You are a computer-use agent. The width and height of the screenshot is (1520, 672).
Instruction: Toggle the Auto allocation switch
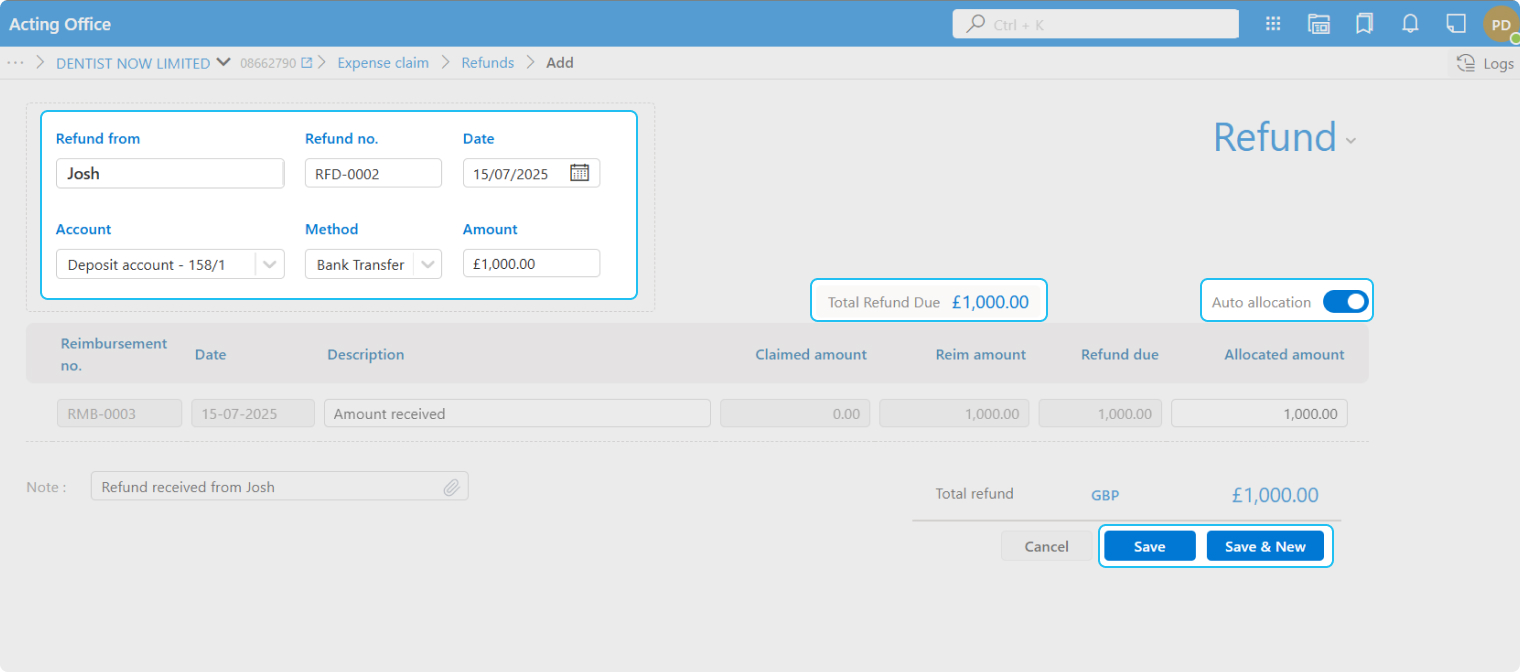pyautogui.click(x=1345, y=301)
